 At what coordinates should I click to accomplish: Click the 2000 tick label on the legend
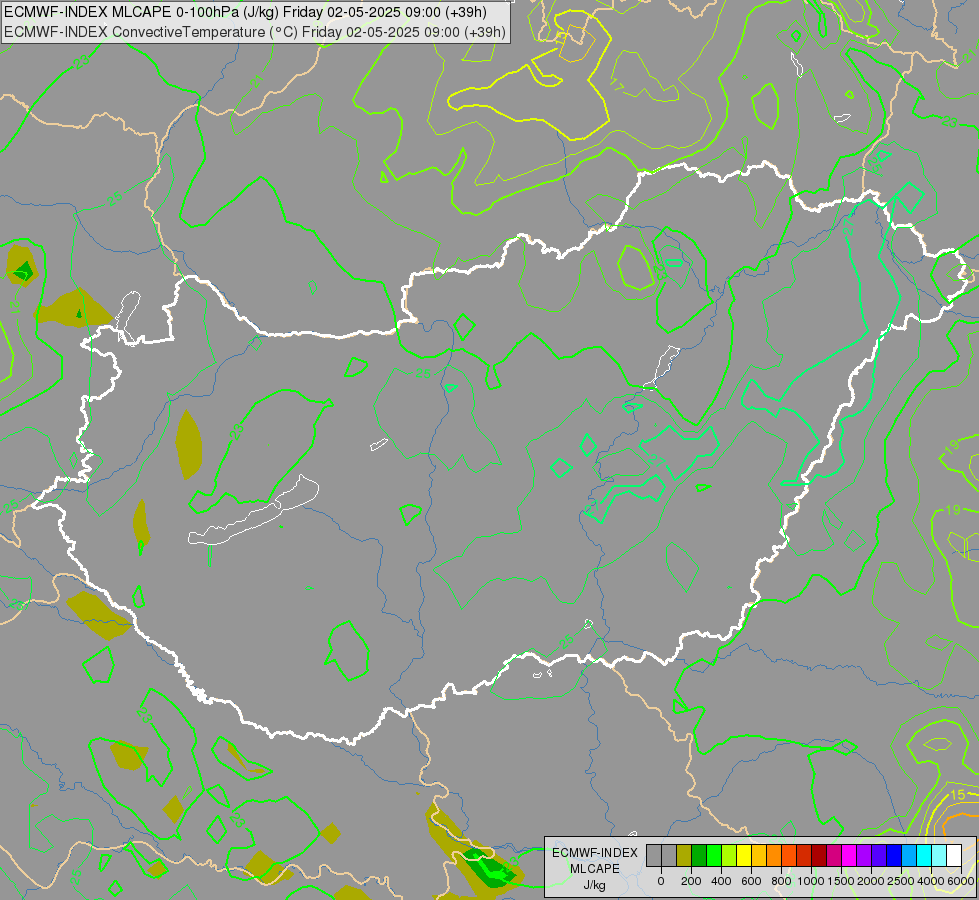coord(871,881)
